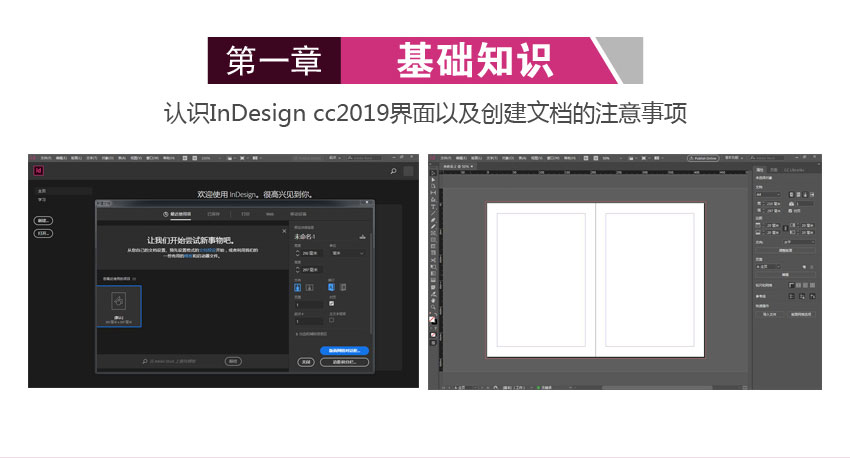Select the Rectangle Frame tool
The width and height of the screenshot is (850, 458).
pyautogui.click(x=433, y=233)
